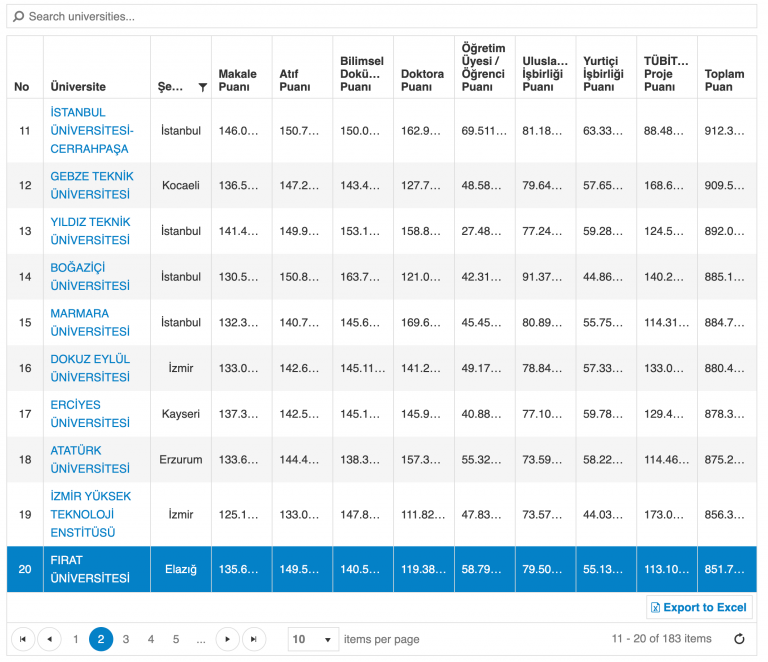Go to the previous page arrow
This screenshot has height=662, width=768.
click(x=49, y=639)
